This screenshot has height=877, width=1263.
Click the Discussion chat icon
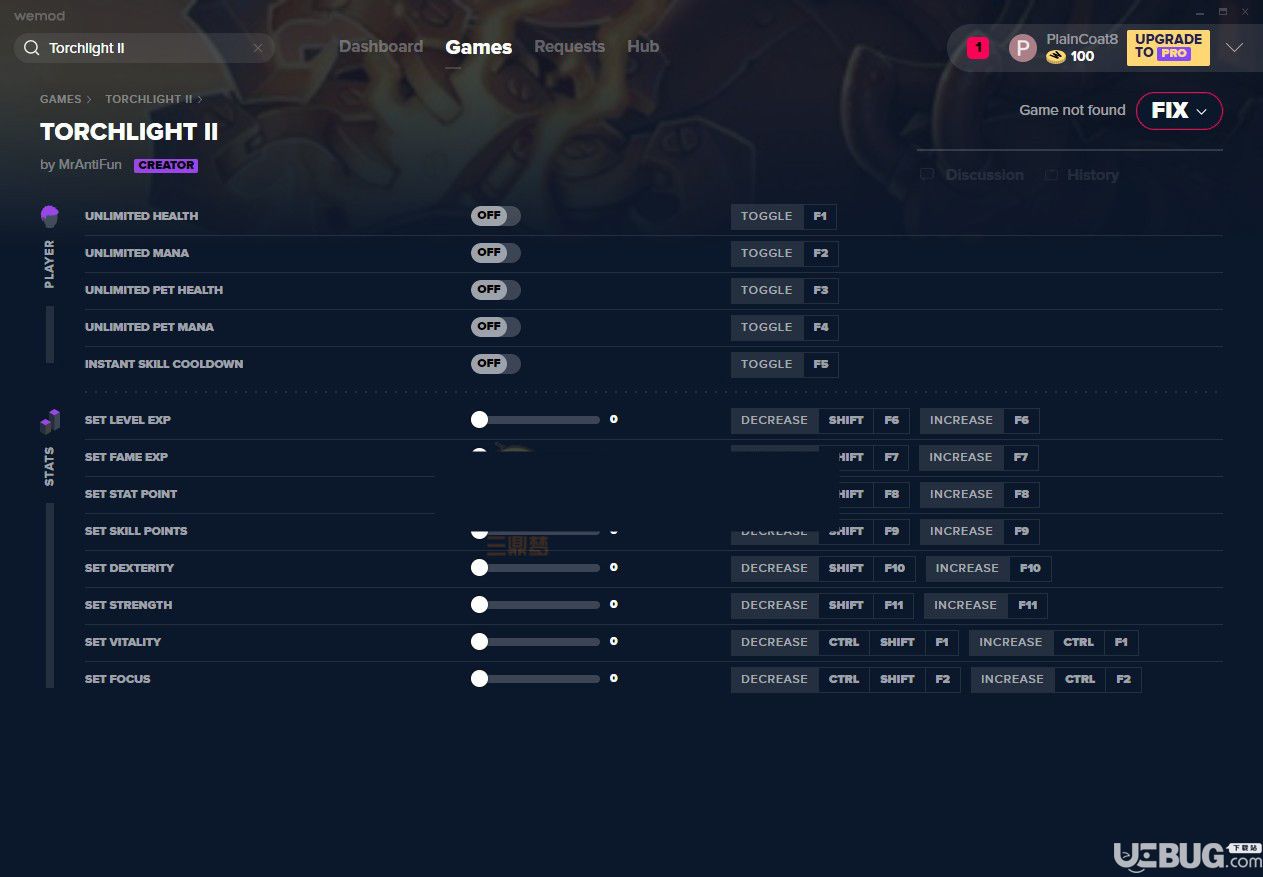[927, 174]
